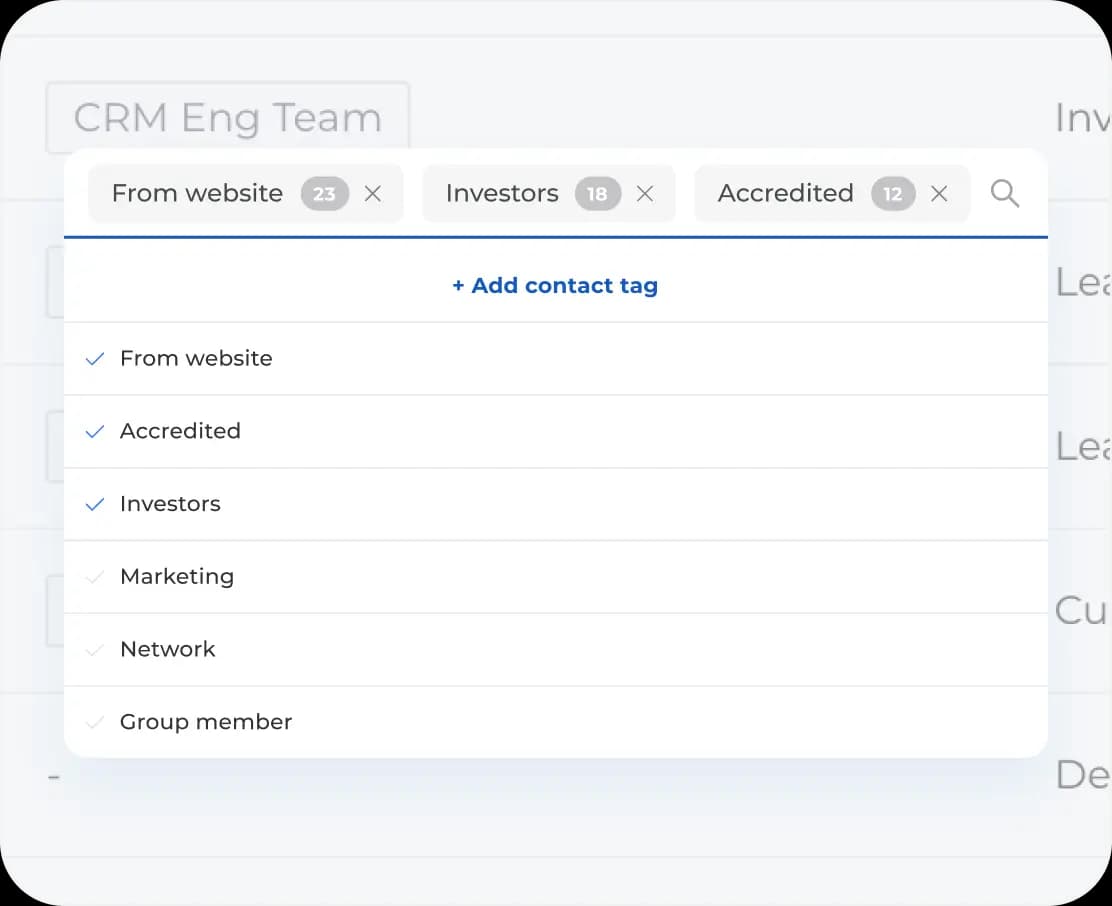This screenshot has height=906, width=1112.
Task: Uncheck the "Investors" checkmark in list
Action: point(95,505)
